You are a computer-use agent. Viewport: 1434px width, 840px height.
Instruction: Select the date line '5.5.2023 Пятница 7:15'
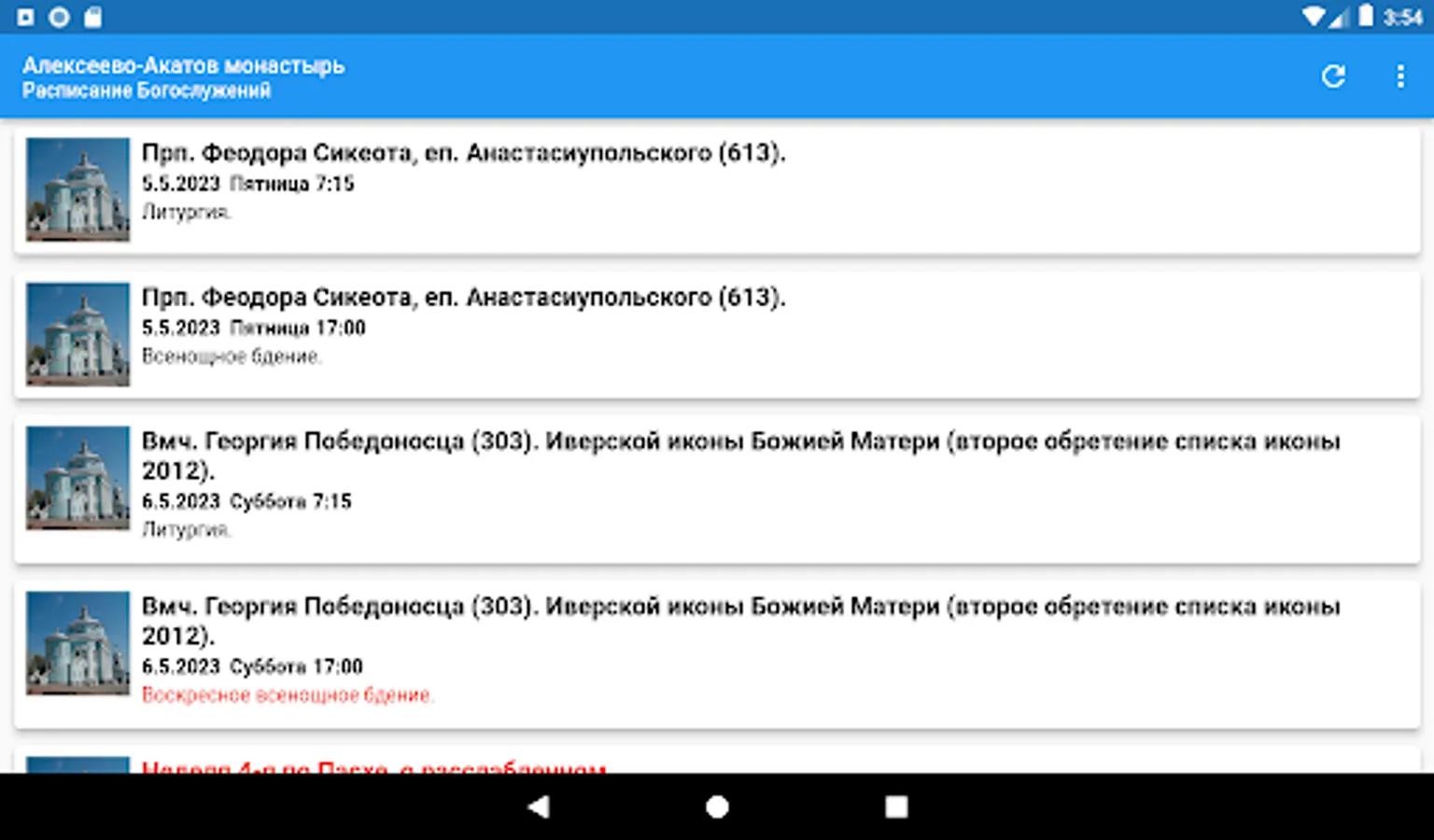pyautogui.click(x=248, y=184)
